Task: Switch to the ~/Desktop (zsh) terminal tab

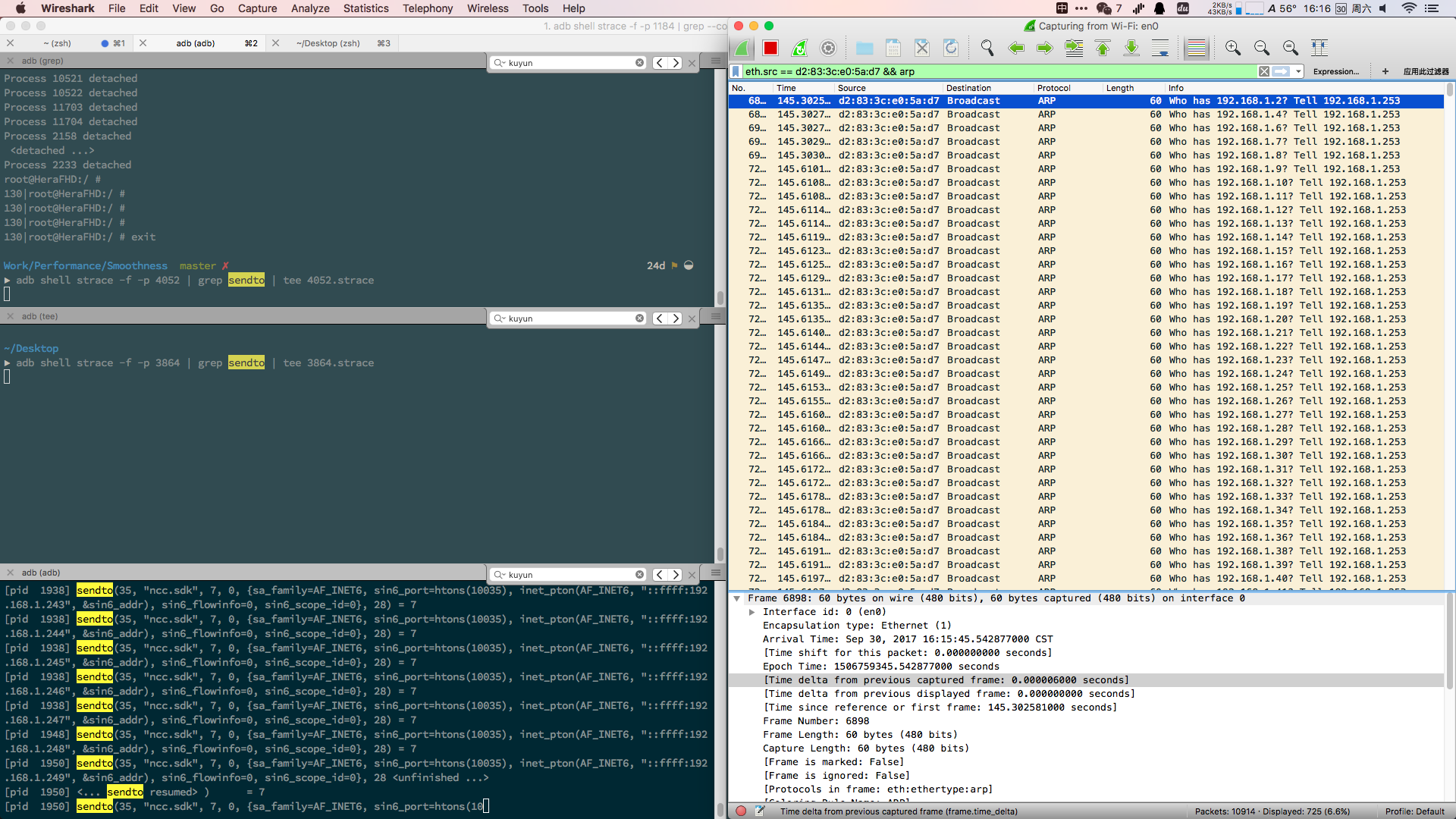Action: [328, 43]
